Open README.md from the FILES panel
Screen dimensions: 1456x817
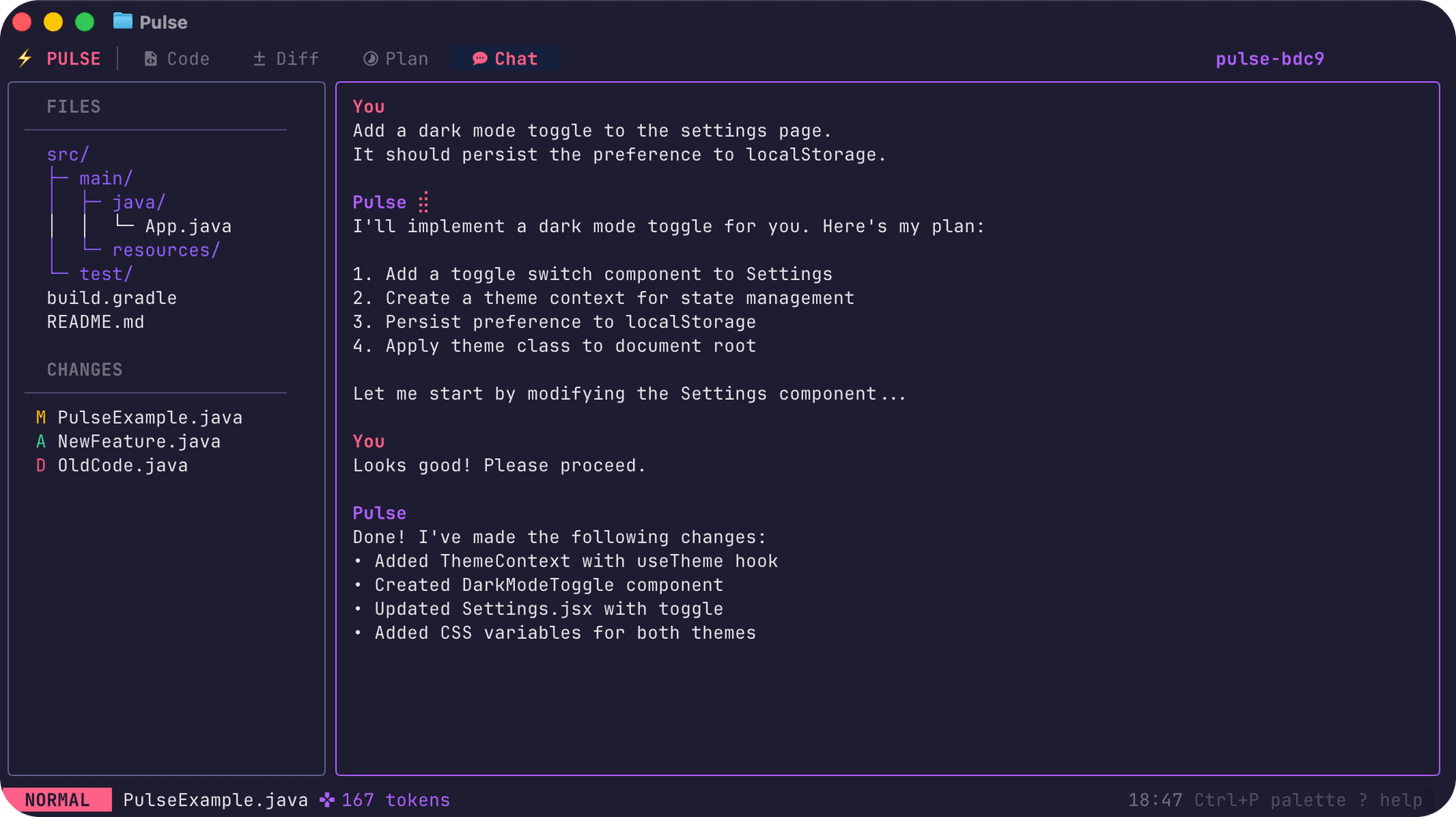96,322
